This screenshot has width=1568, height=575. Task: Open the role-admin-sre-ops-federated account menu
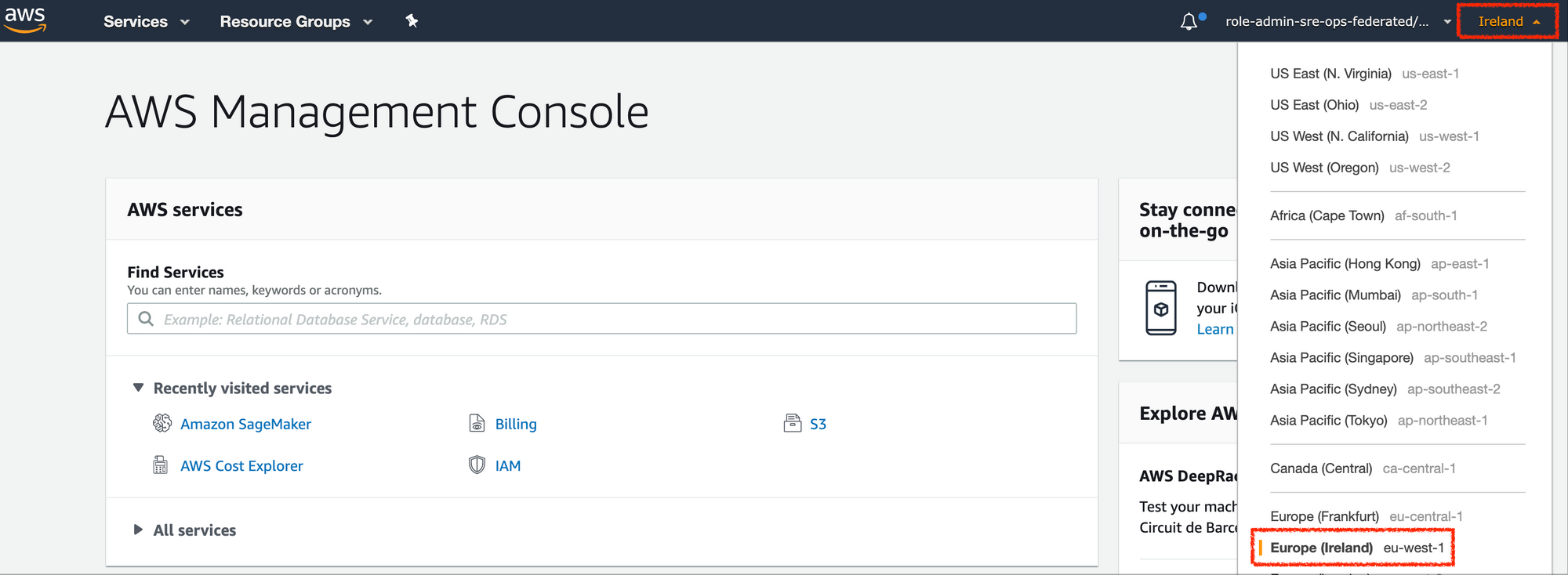pos(1338,21)
